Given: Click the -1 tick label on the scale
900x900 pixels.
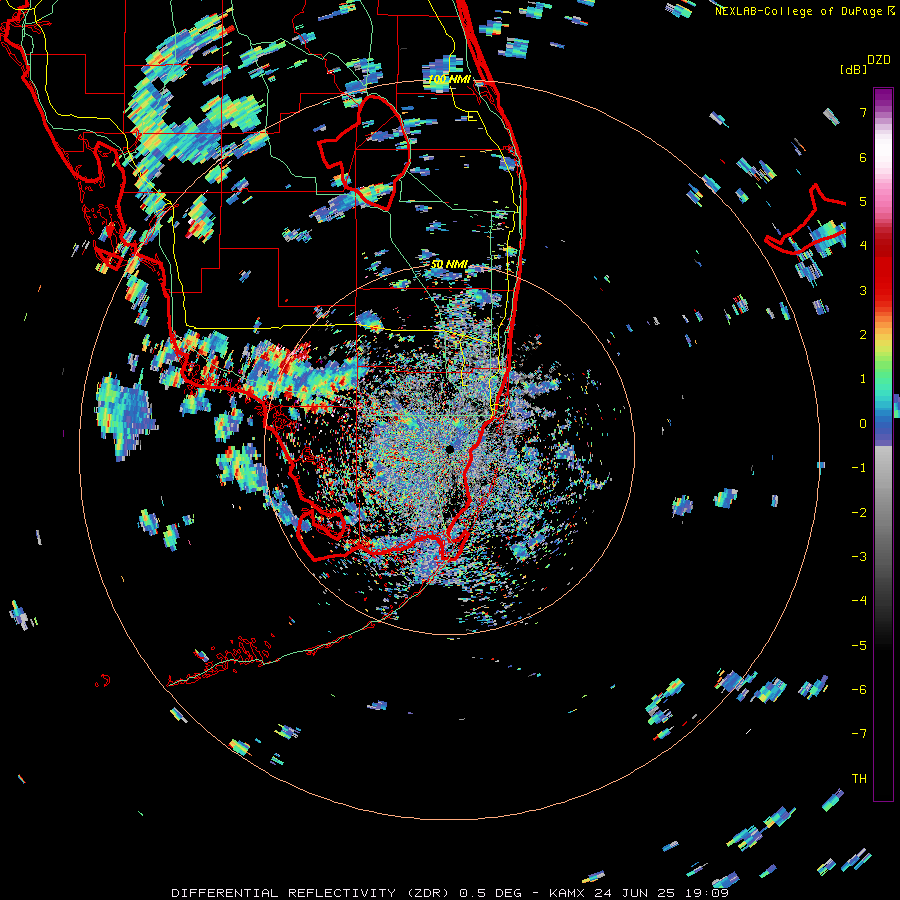Looking at the screenshot, I should point(859,468).
